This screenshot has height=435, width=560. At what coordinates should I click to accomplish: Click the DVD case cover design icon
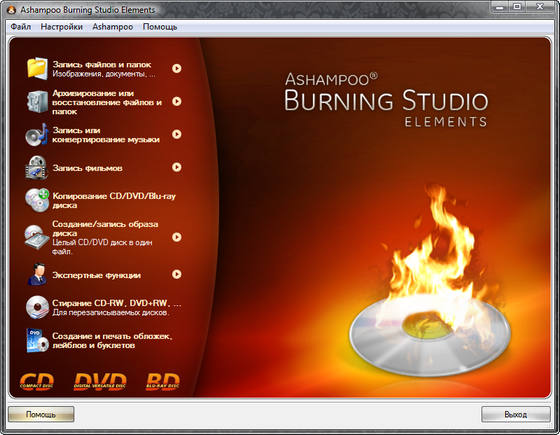pyautogui.click(x=37, y=340)
